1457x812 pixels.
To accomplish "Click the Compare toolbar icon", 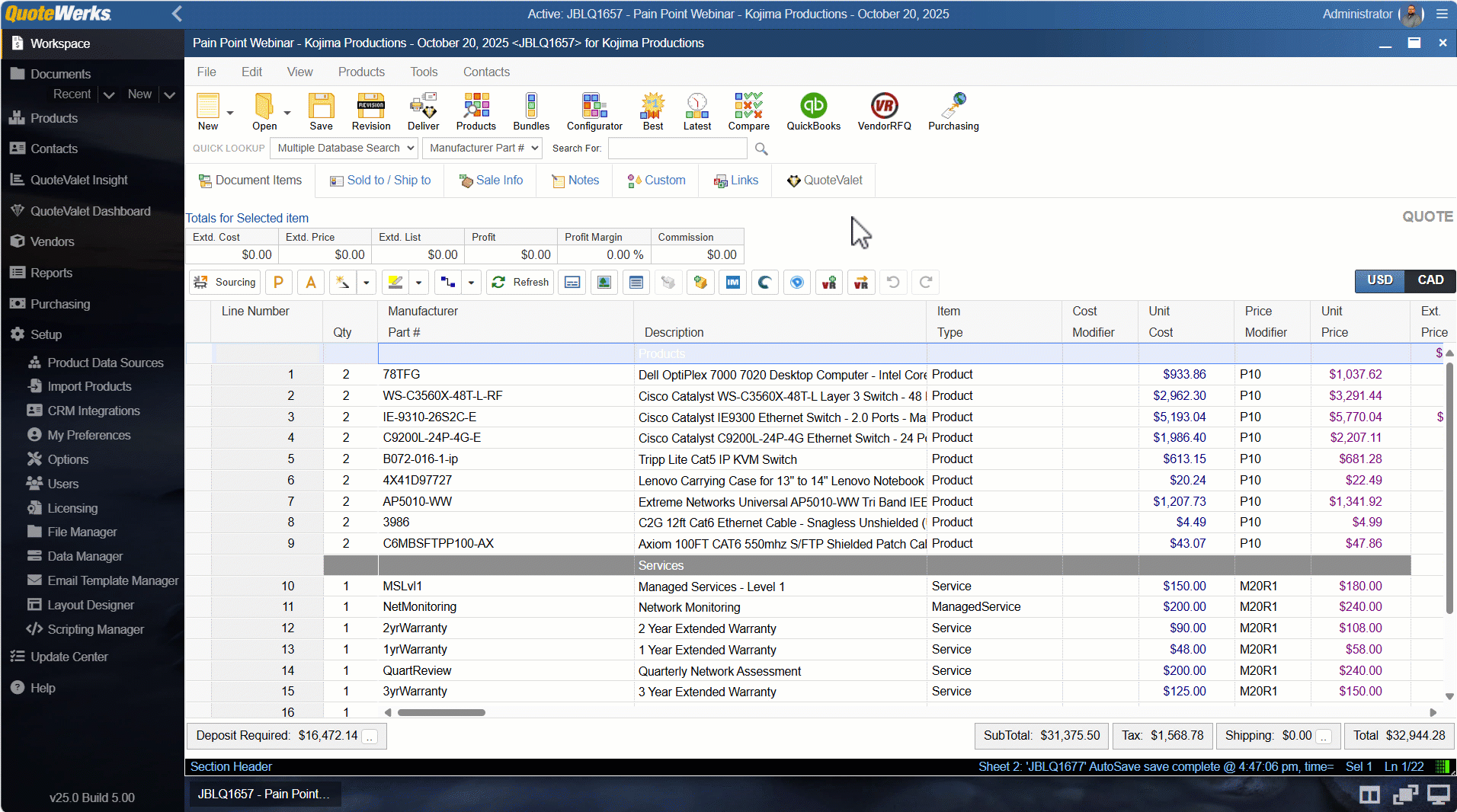I will pyautogui.click(x=748, y=111).
